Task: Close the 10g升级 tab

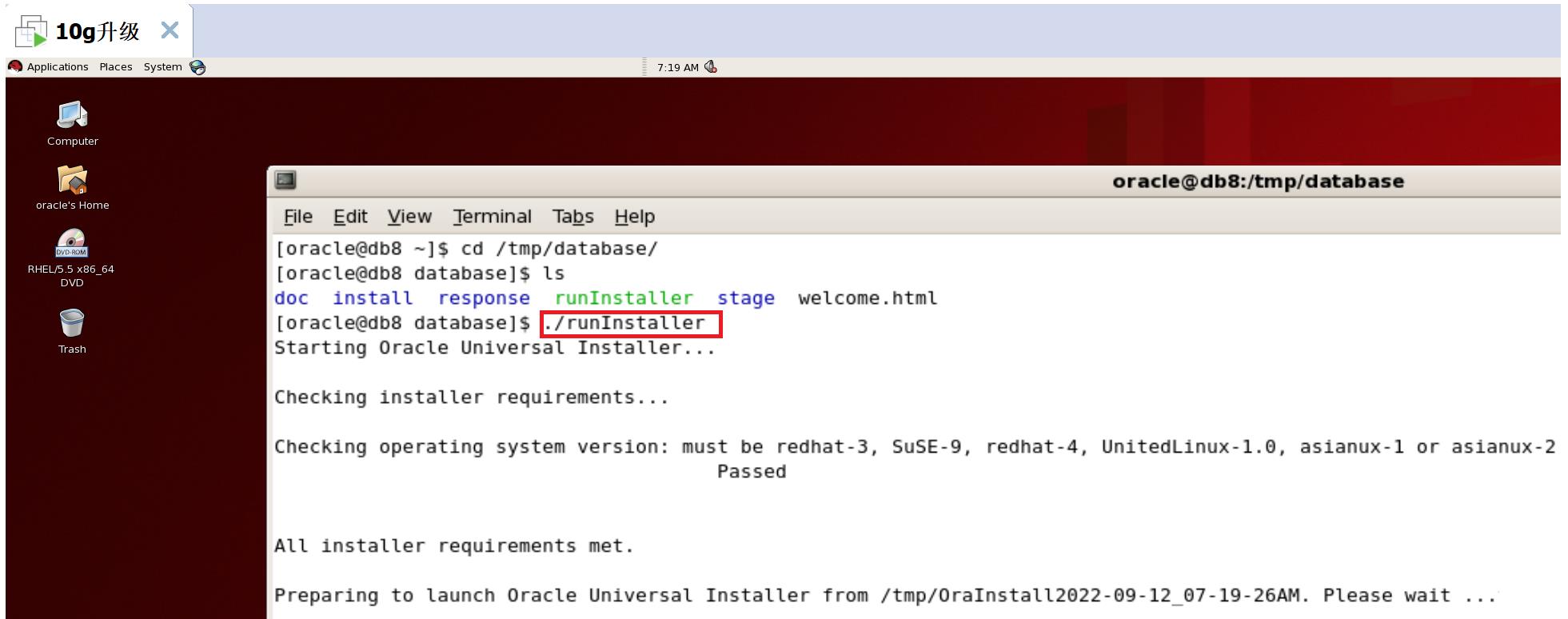Action: [170, 30]
